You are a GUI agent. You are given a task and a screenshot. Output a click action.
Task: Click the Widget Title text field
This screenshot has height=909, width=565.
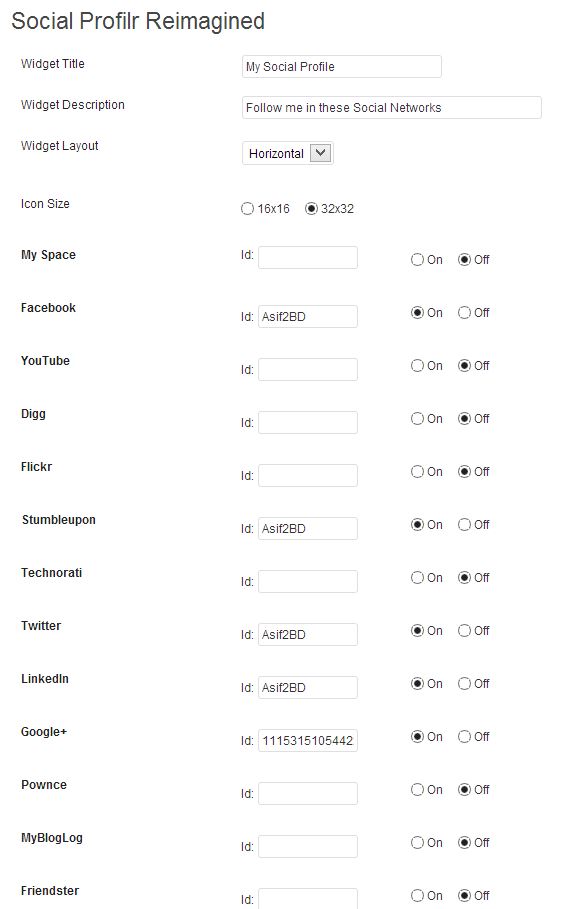point(342,67)
